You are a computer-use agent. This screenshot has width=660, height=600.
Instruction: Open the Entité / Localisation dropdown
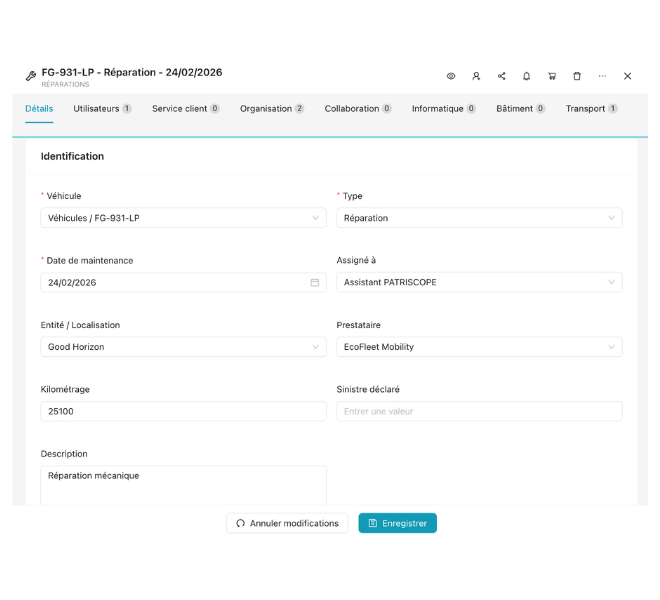tap(184, 347)
